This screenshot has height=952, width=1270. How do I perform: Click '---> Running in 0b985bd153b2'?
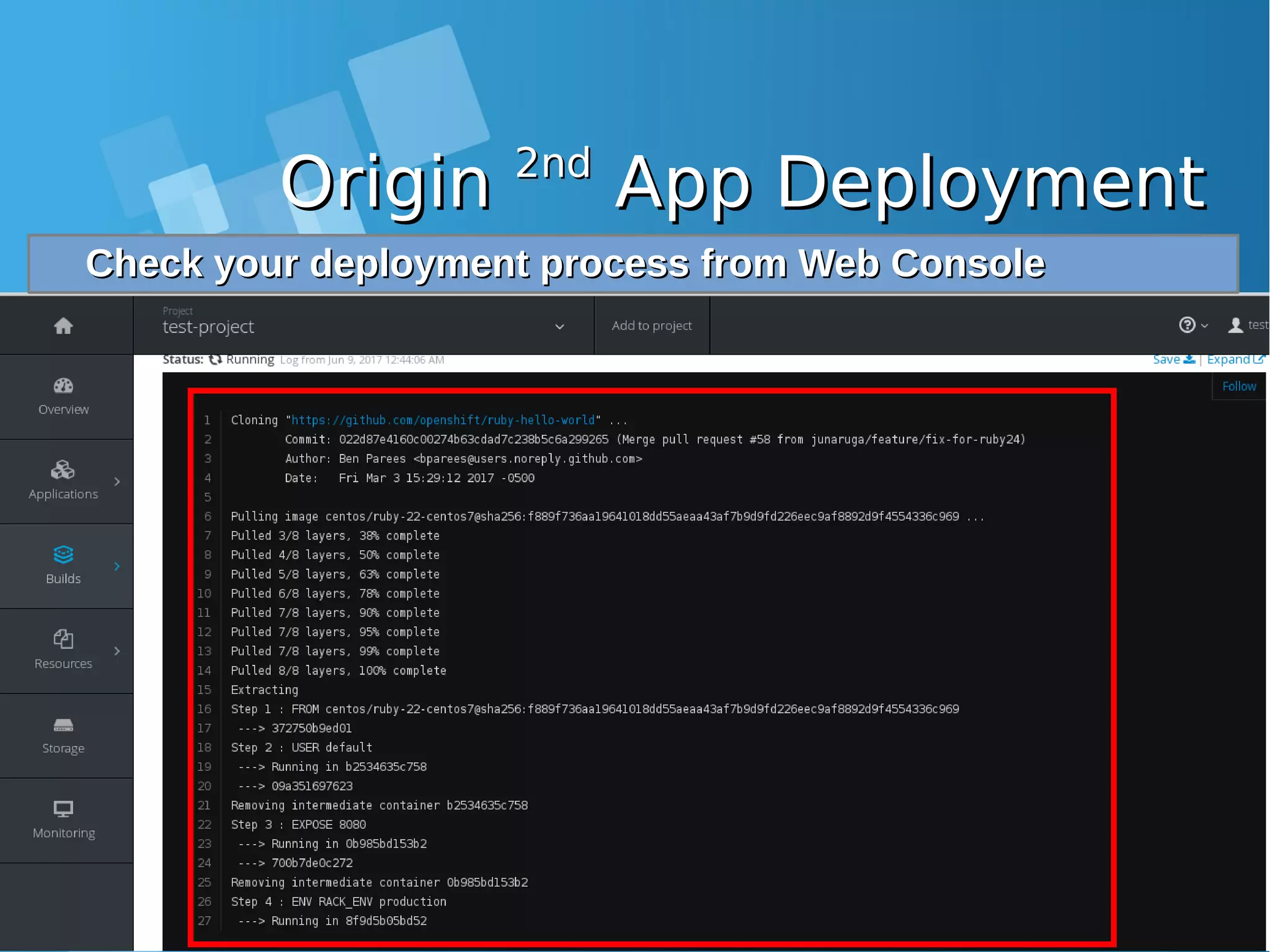[332, 843]
